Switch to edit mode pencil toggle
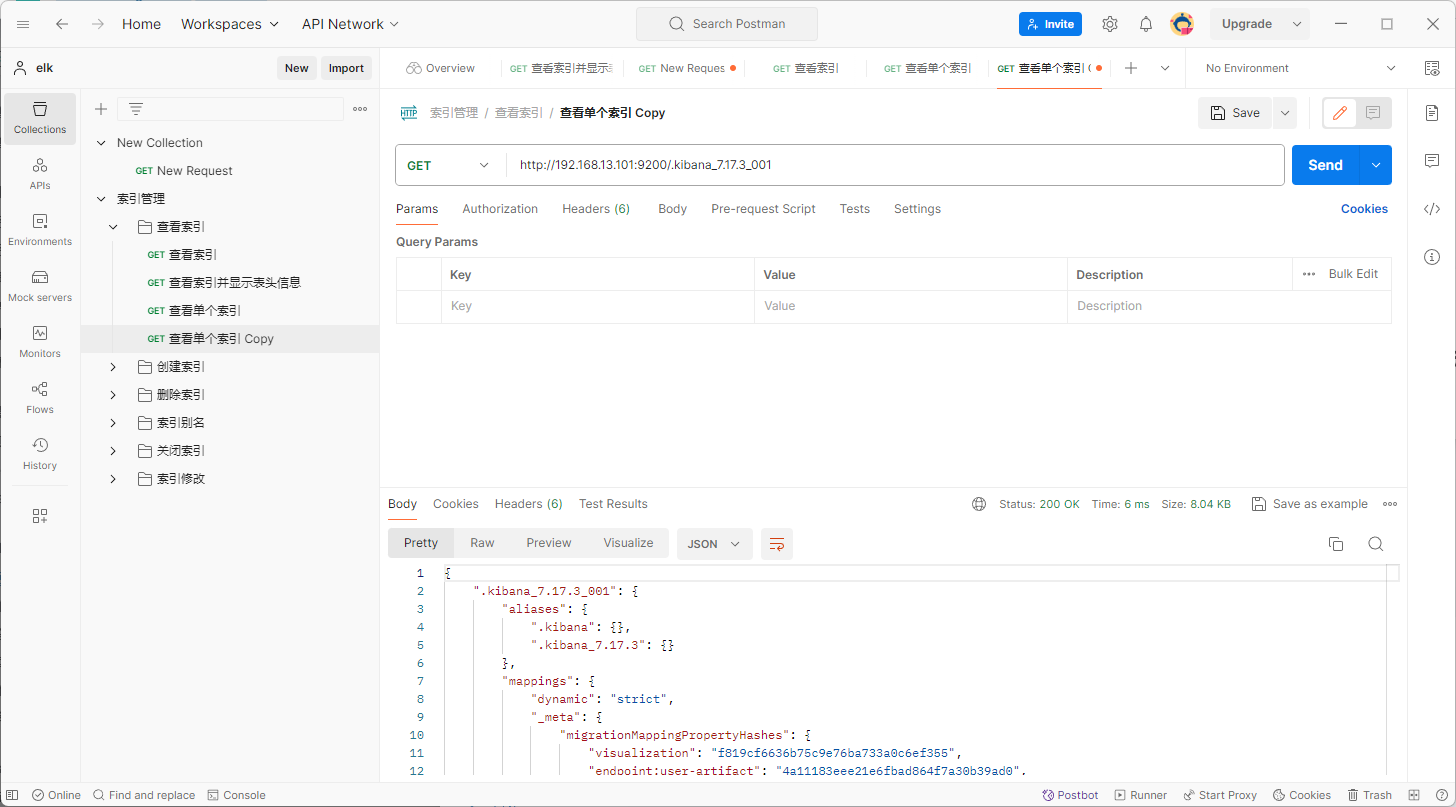1456x807 pixels. pos(1340,113)
